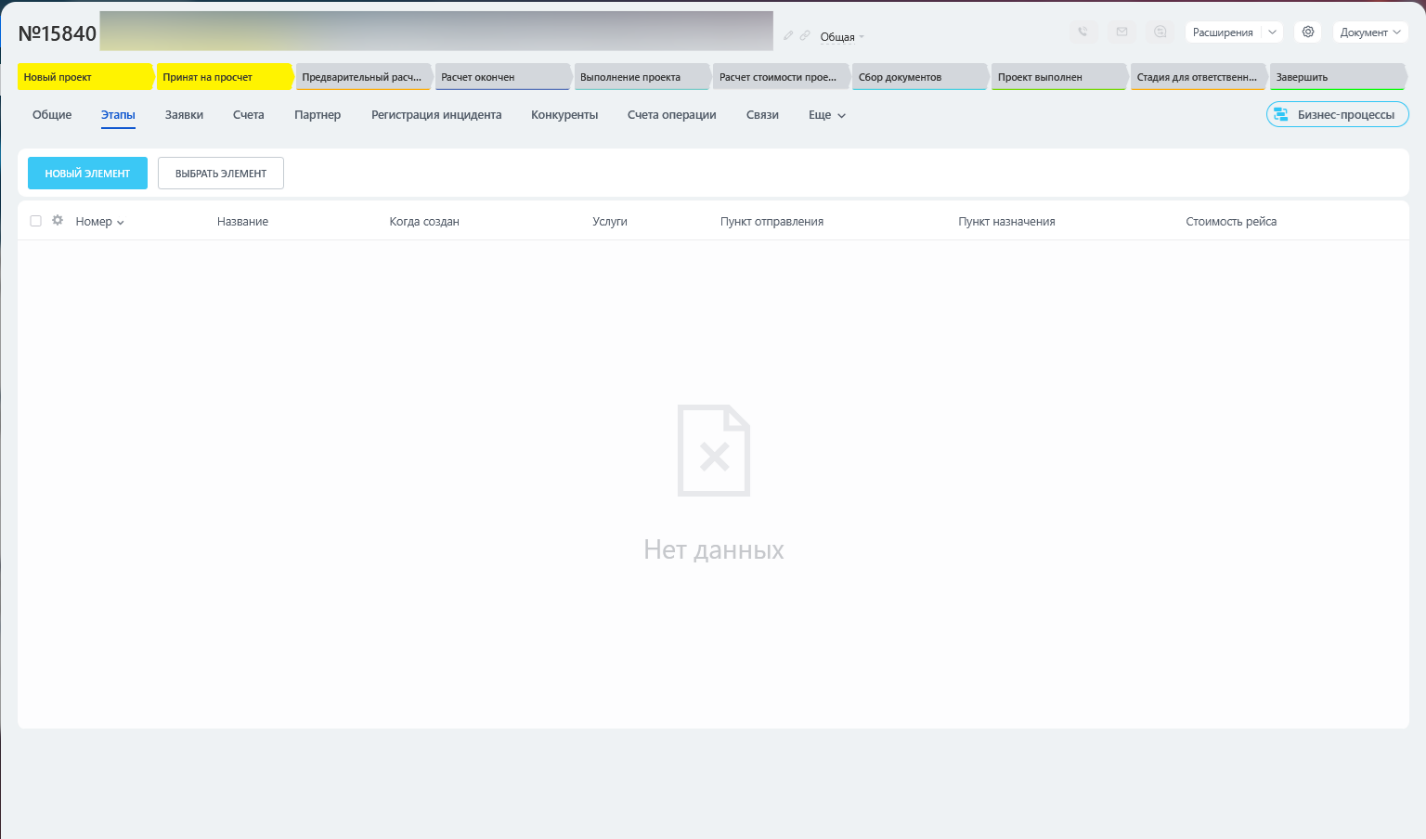This screenshot has width=1426, height=839.
Task: Click the ВЫБРАТЬ ЭЛЕМЕНТ button
Action: pyautogui.click(x=221, y=173)
